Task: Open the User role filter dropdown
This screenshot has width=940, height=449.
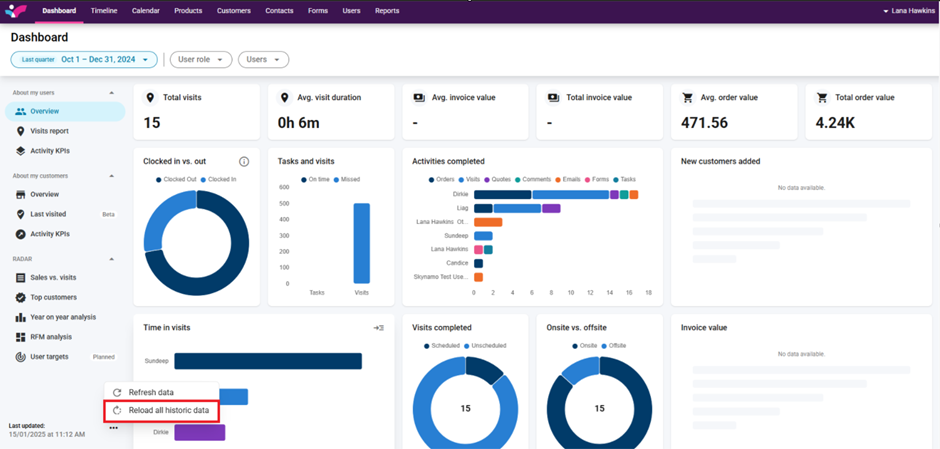Action: pyautogui.click(x=200, y=60)
